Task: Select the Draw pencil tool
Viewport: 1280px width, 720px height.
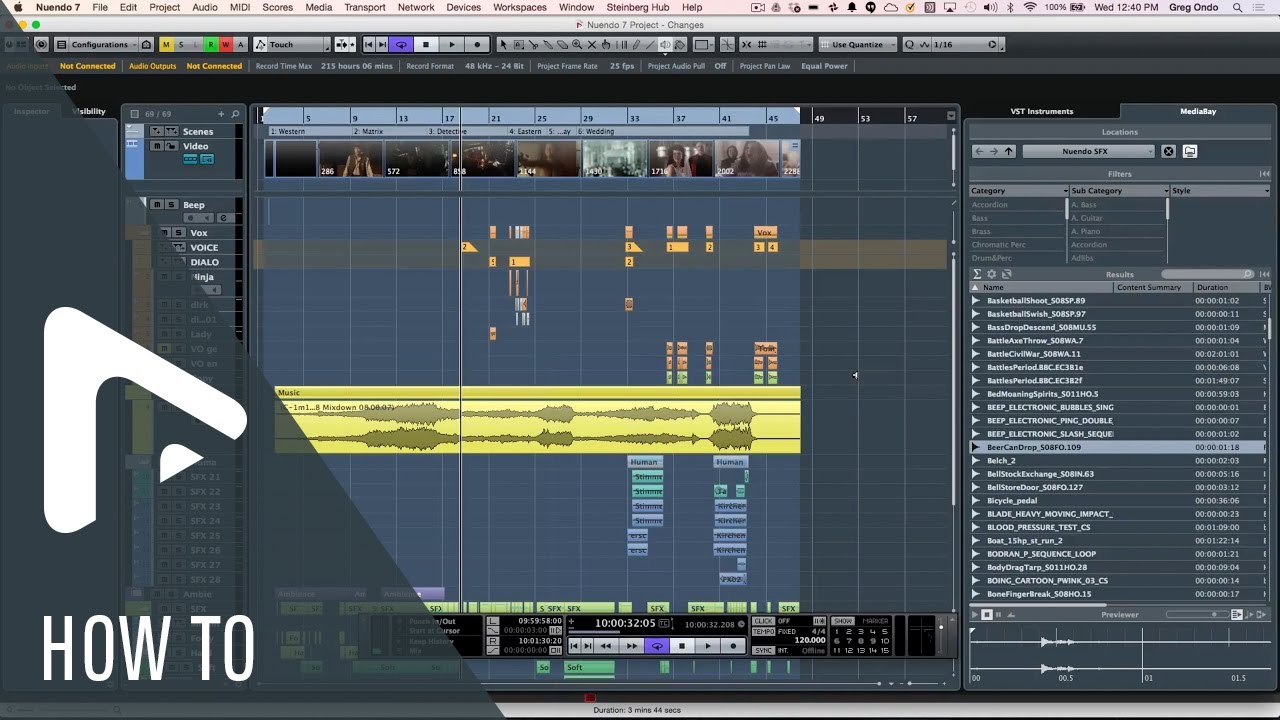Action: [636, 44]
